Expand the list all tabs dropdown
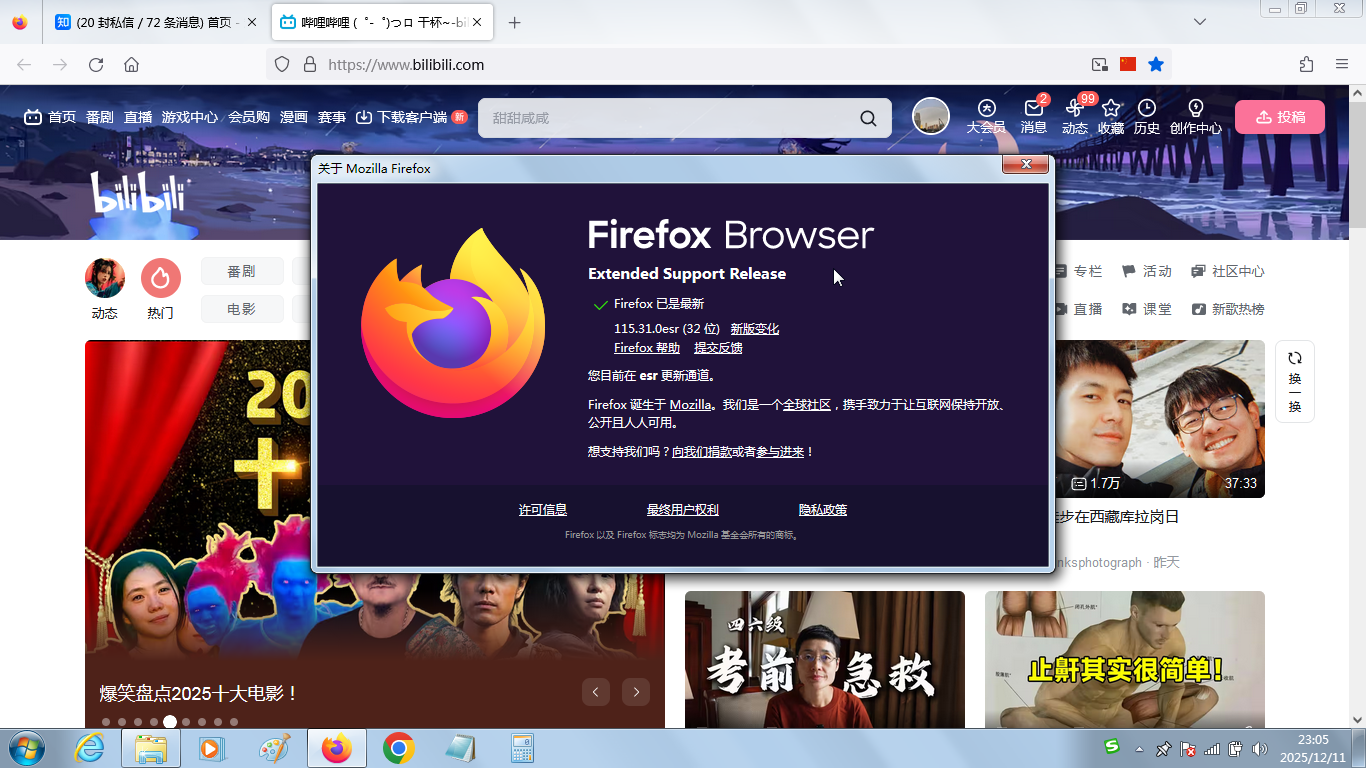1366x768 pixels. click(x=1200, y=22)
